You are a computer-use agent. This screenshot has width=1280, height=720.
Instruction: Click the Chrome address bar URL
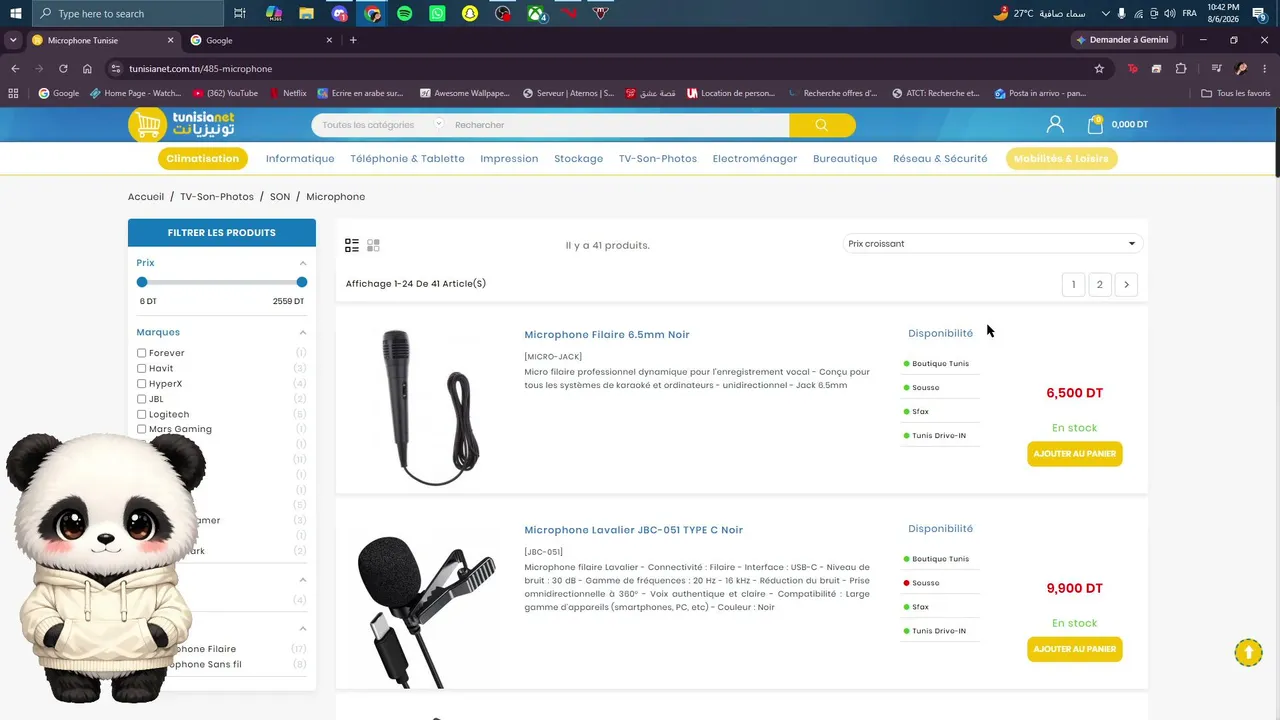point(201,69)
